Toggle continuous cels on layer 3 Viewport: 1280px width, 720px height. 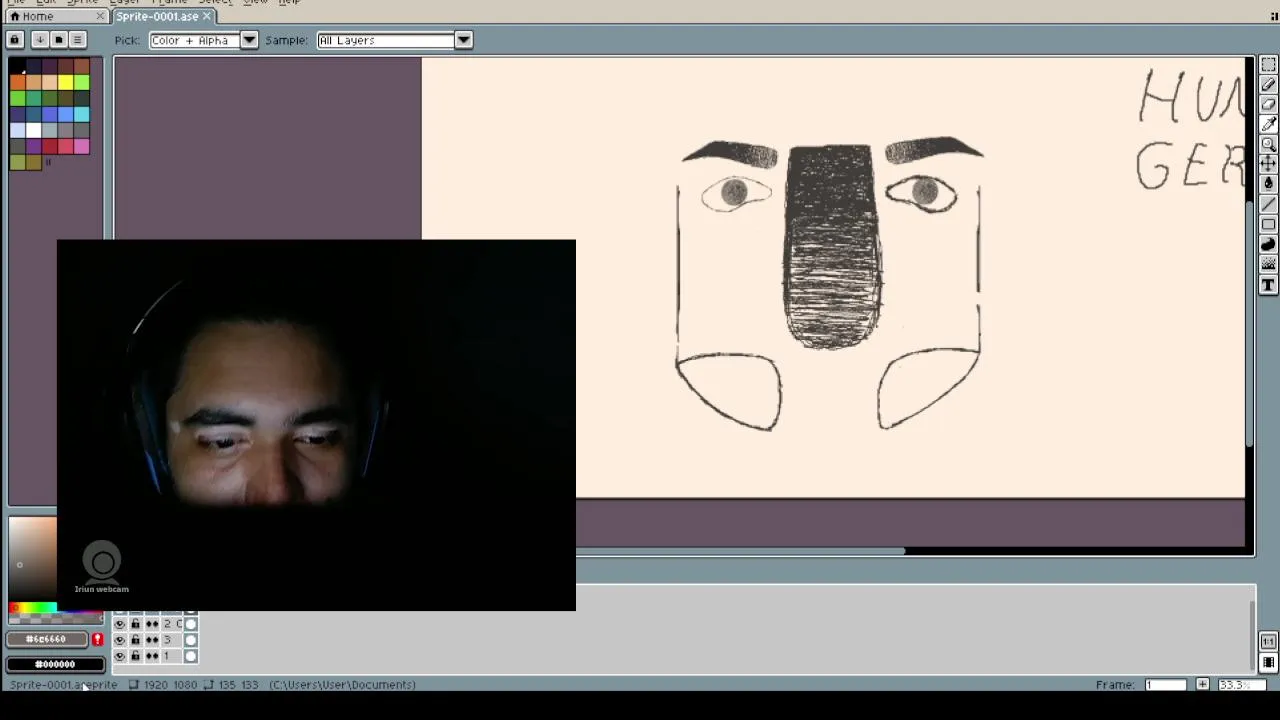[152, 640]
